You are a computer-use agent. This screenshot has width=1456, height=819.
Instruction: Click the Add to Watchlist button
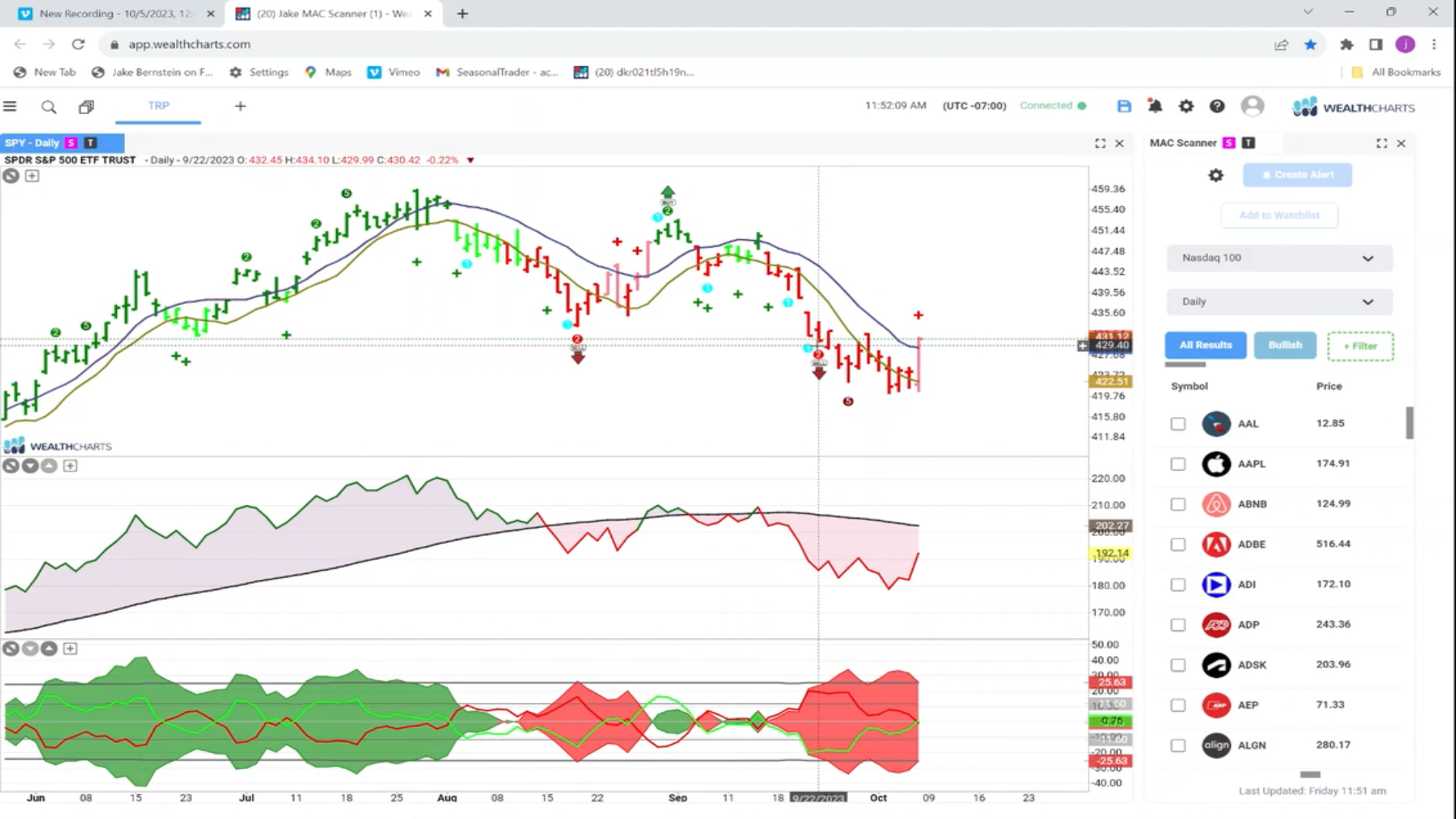tap(1279, 215)
